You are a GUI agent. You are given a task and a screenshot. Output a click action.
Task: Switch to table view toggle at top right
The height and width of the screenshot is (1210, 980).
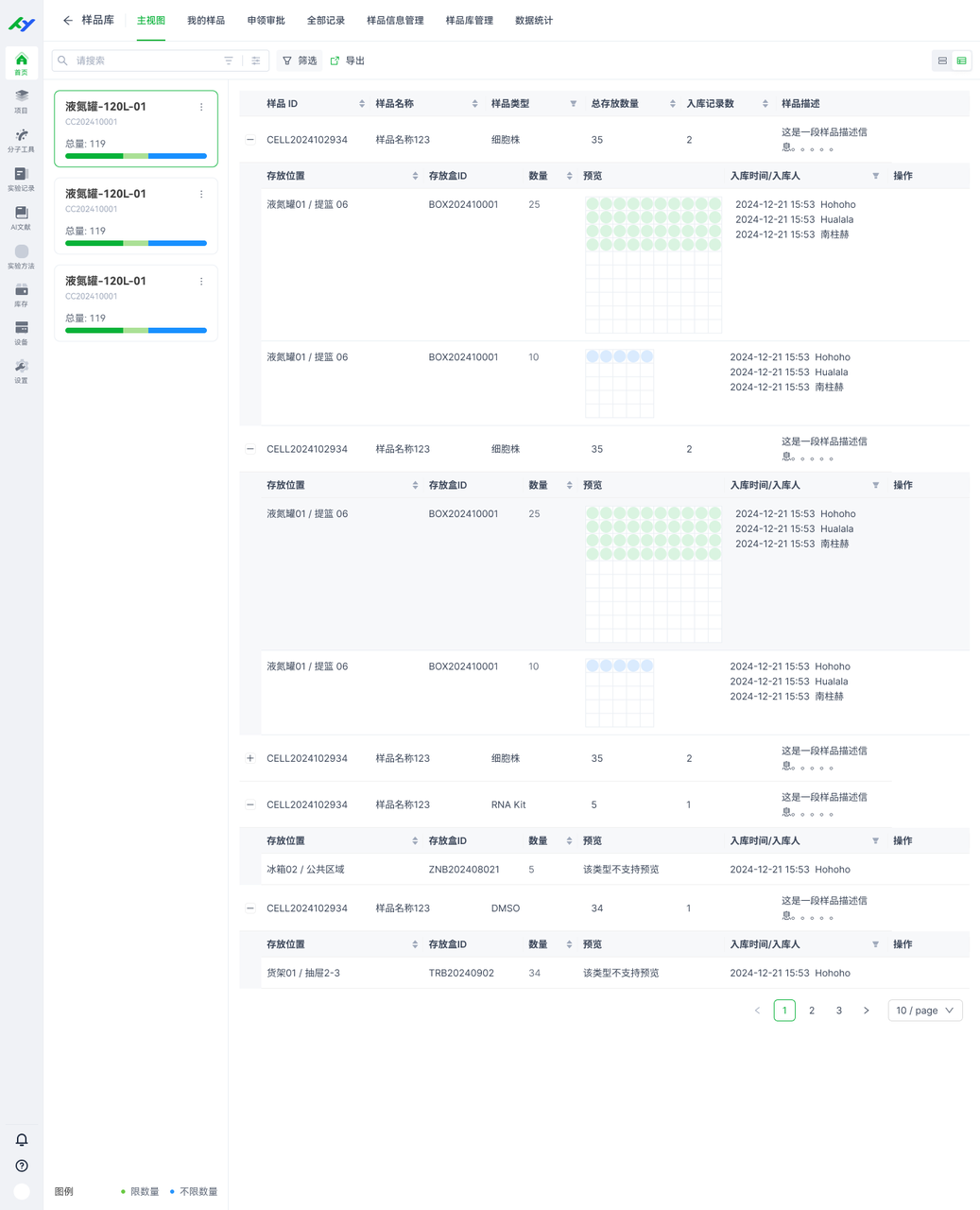point(961,60)
